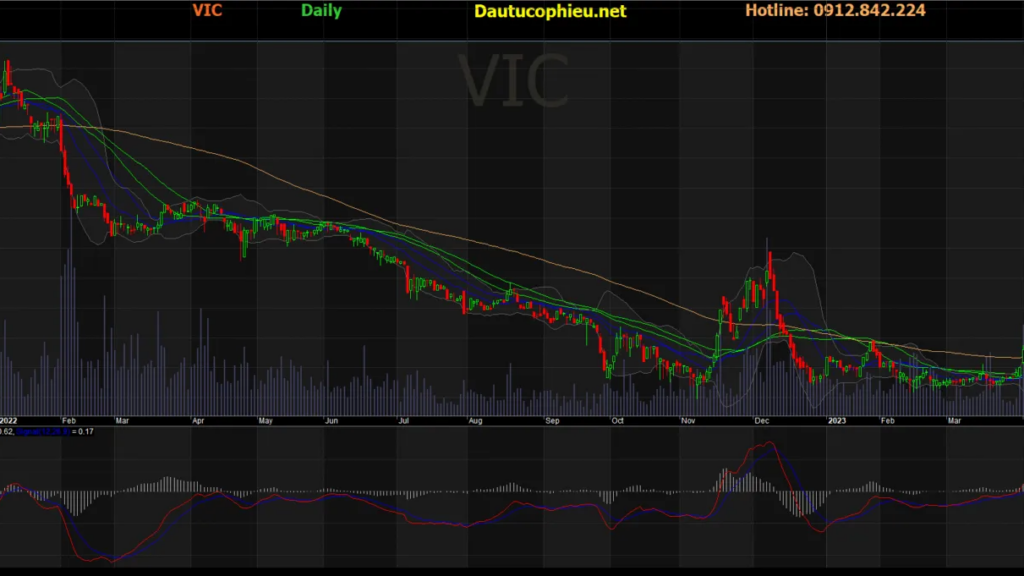Select the Daily timeframe label

[x=321, y=11]
